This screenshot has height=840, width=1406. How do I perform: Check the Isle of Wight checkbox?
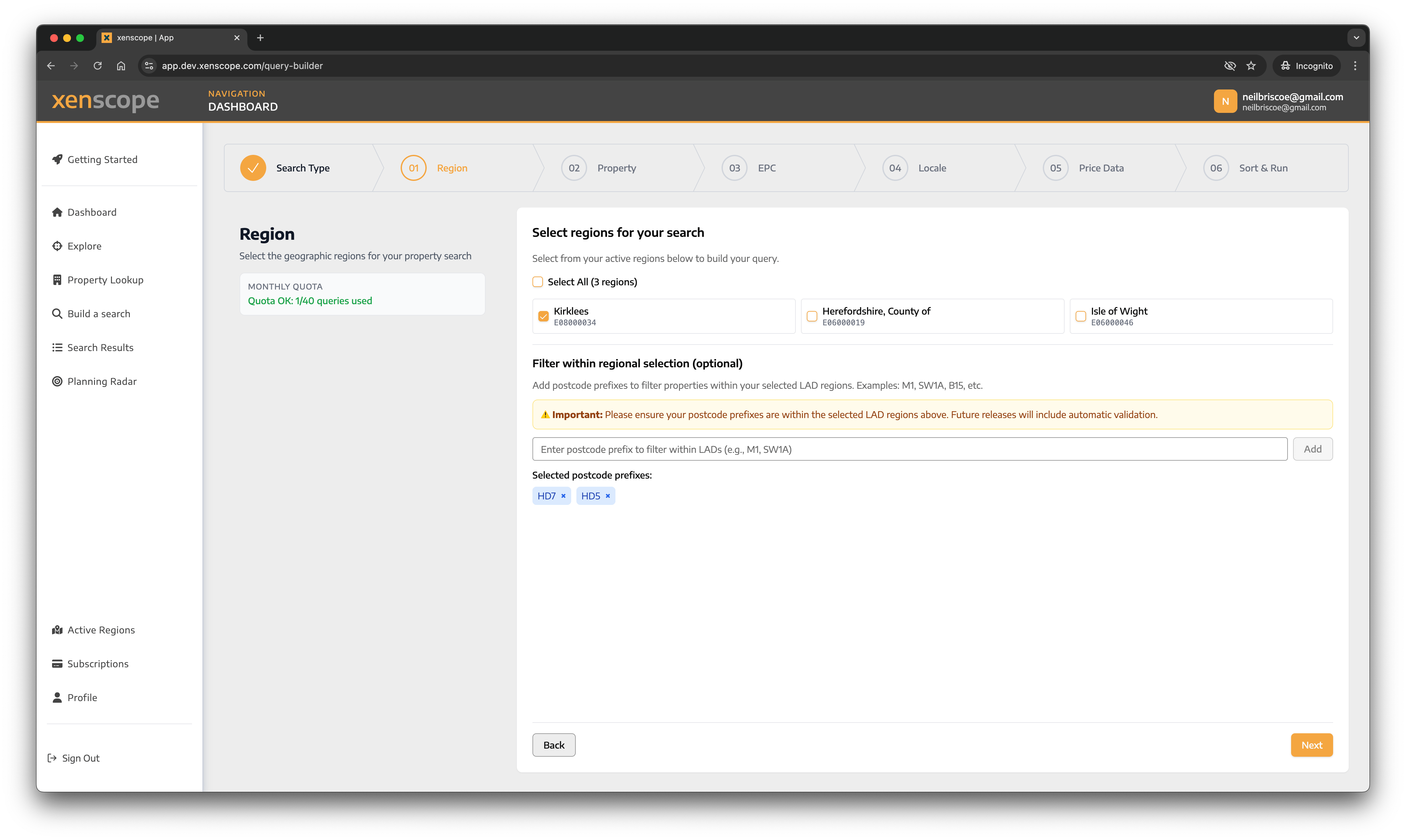coord(1081,316)
